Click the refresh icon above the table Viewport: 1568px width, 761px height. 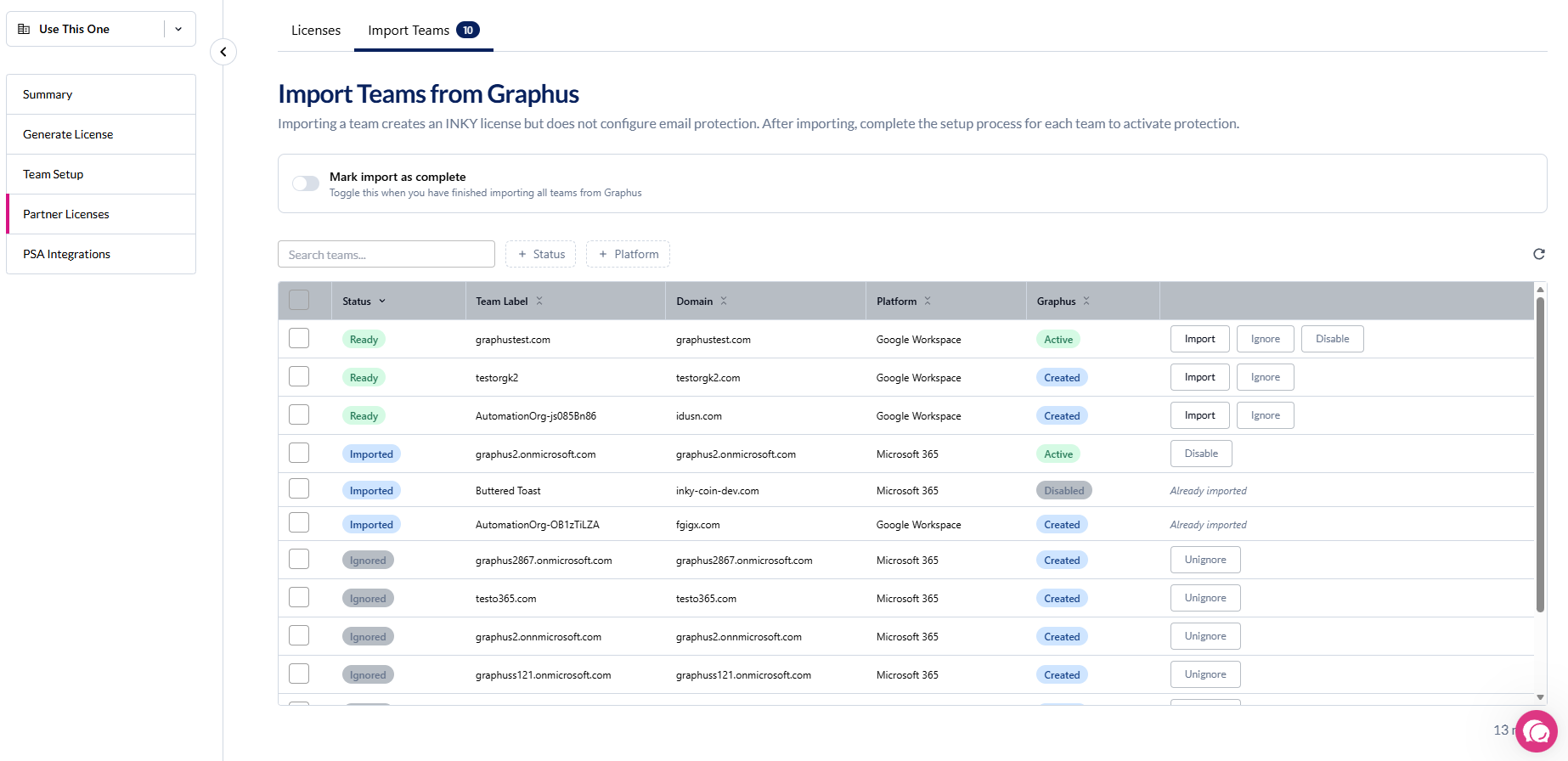1538,254
